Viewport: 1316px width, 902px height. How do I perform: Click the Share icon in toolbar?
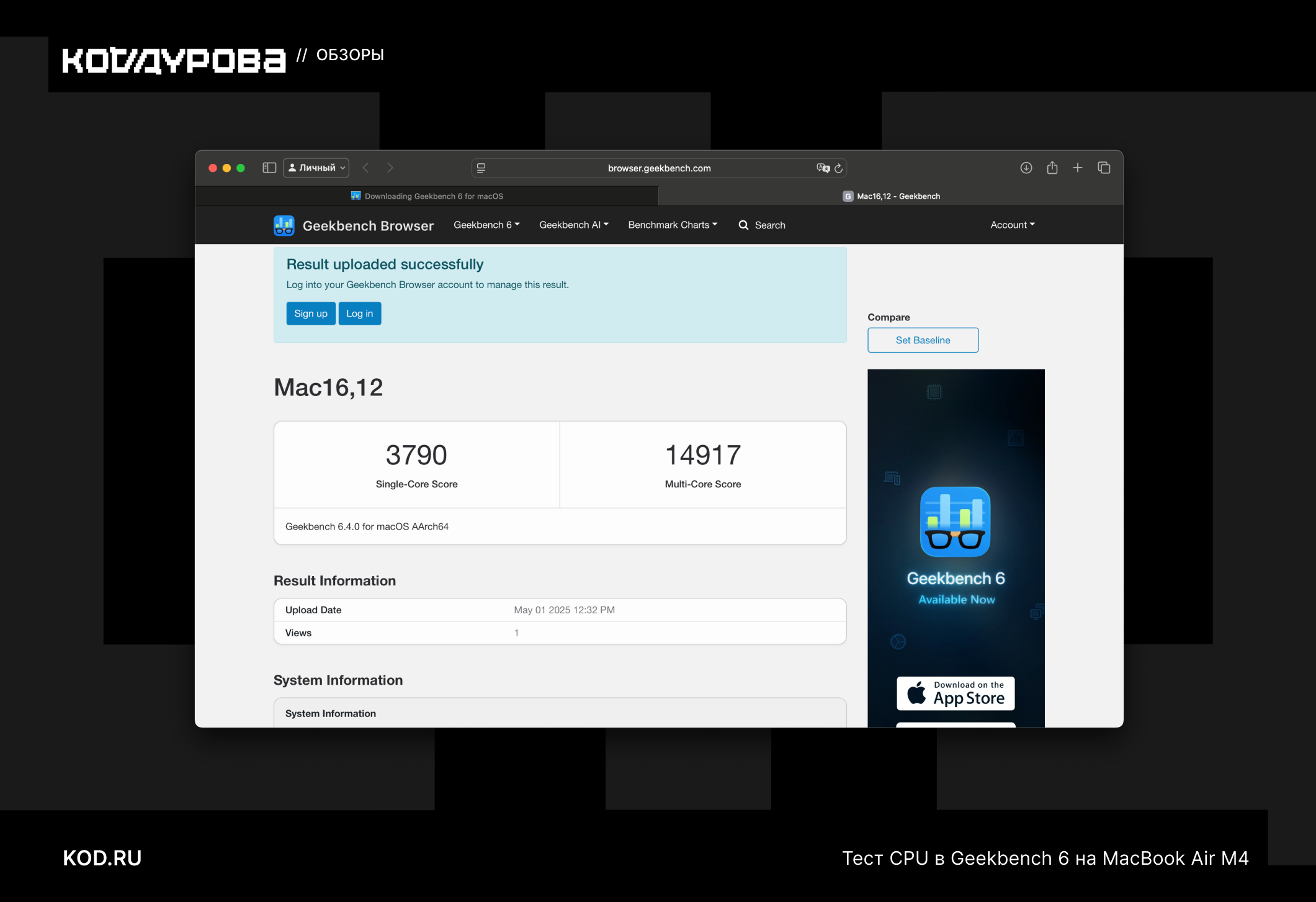coord(1052,168)
